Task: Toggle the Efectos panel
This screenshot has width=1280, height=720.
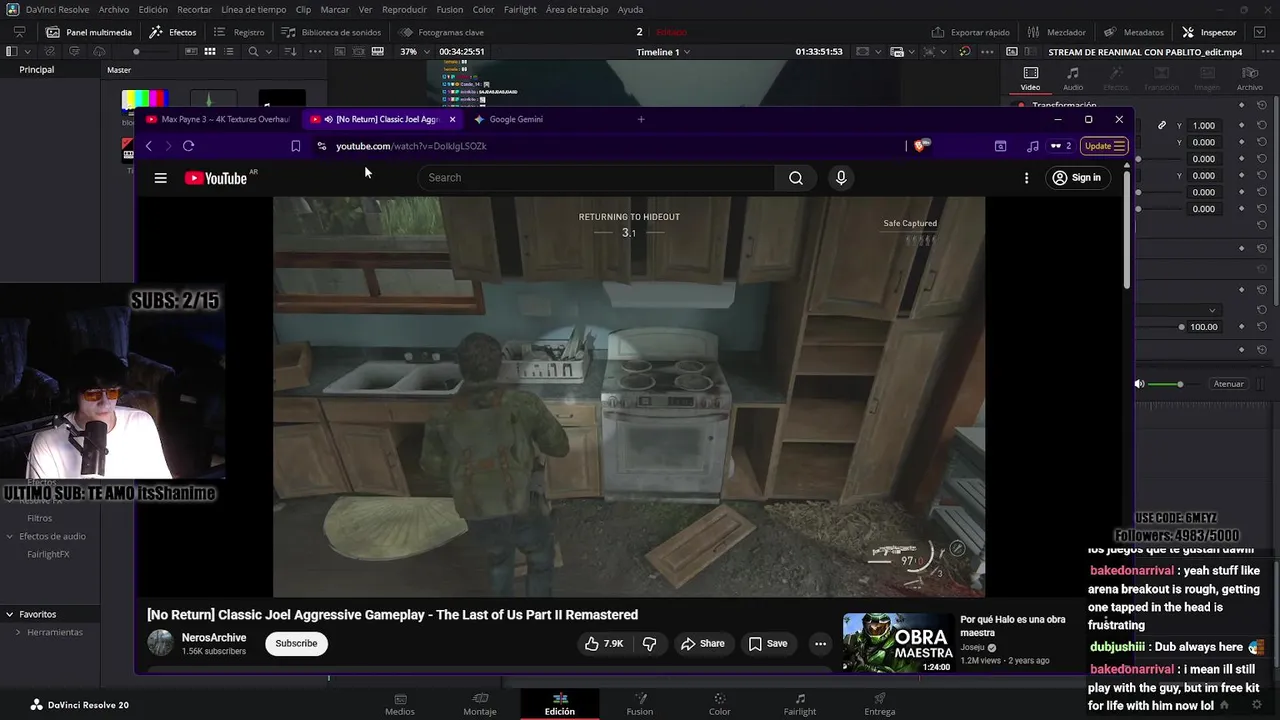Action: tap(174, 32)
